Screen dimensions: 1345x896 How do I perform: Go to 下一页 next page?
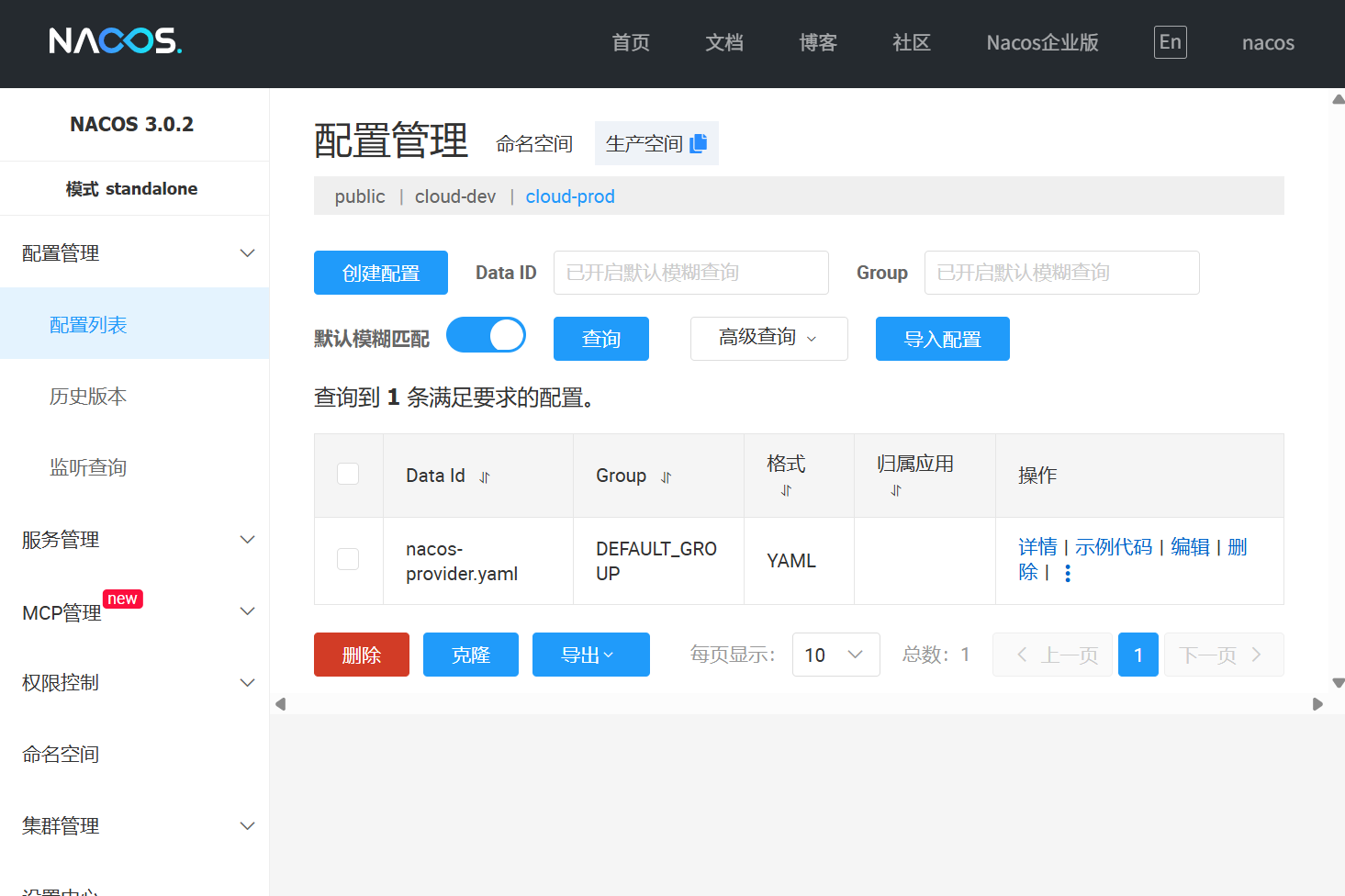[x=1224, y=655]
